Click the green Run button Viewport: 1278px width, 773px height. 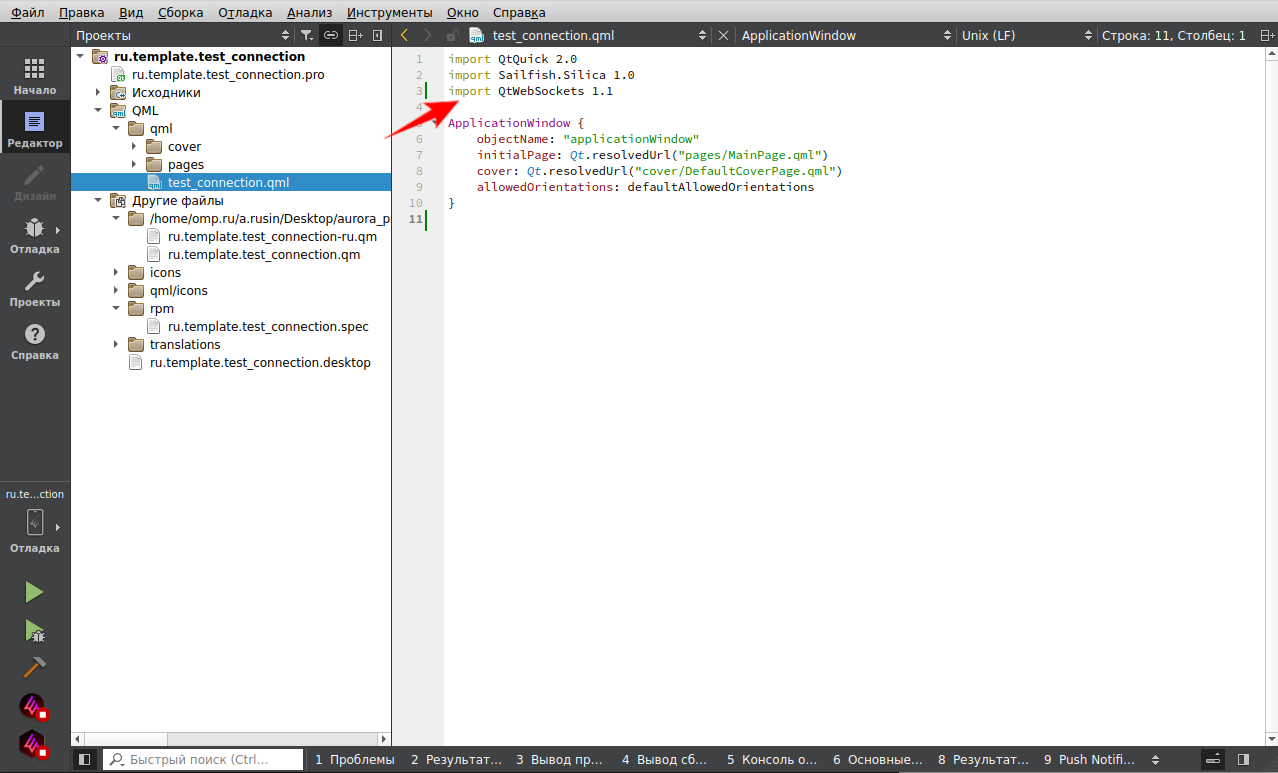(x=35, y=592)
